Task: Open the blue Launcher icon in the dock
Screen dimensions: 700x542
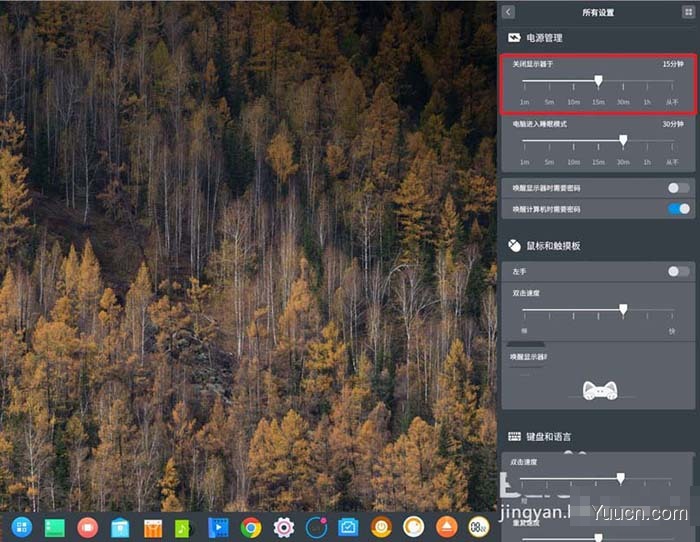Action: pyautogui.click(x=22, y=527)
